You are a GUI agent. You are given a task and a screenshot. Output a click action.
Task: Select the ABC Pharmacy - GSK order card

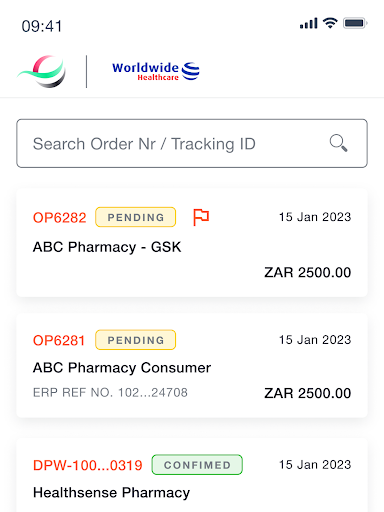(x=192, y=243)
